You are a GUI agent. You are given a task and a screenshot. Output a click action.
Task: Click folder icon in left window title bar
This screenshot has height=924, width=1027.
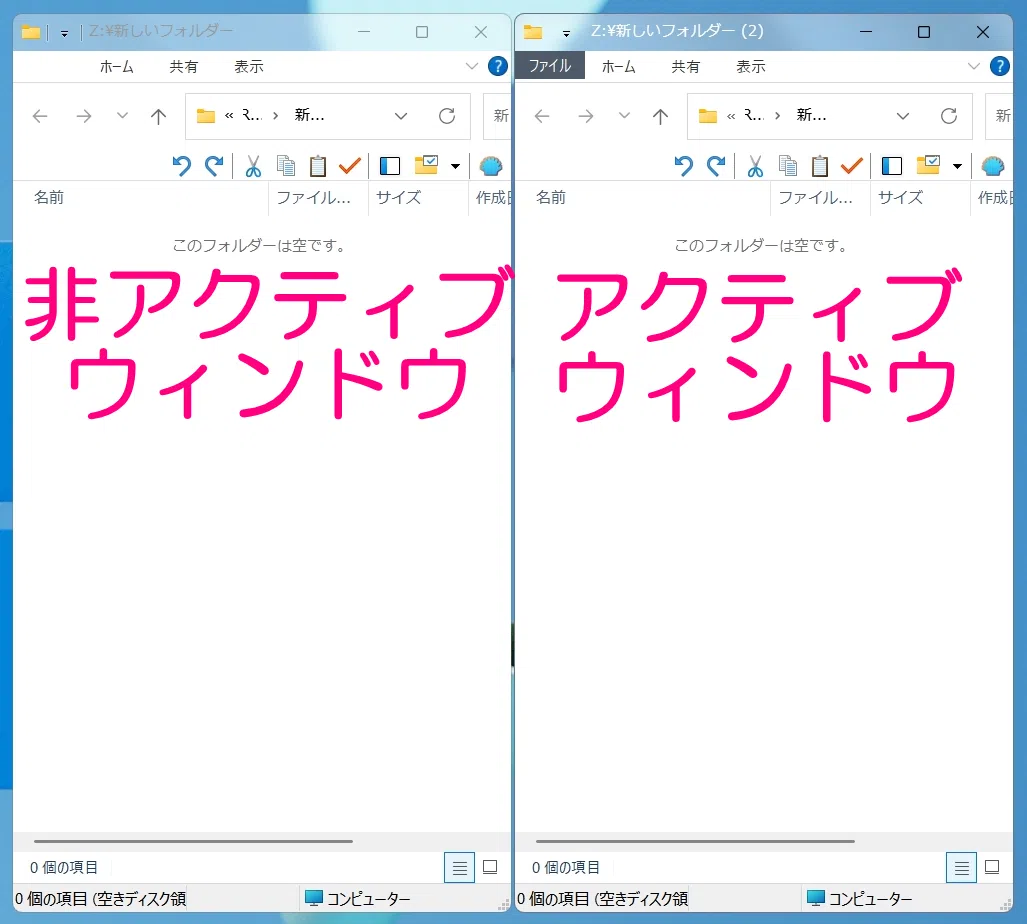31,31
